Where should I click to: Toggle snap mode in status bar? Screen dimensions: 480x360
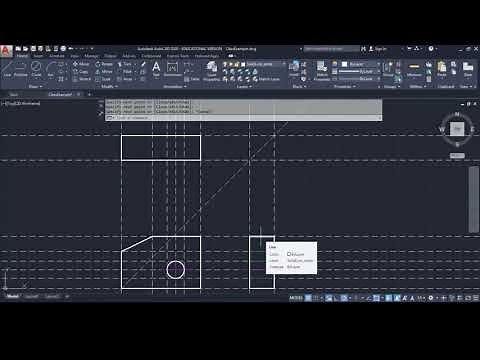[315, 298]
